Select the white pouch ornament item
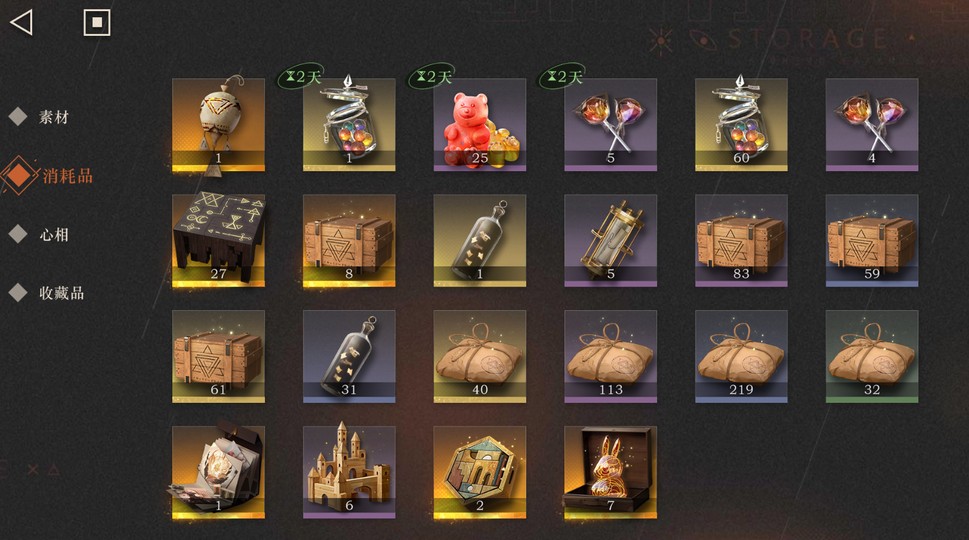The width and height of the screenshot is (969, 540). (x=218, y=125)
